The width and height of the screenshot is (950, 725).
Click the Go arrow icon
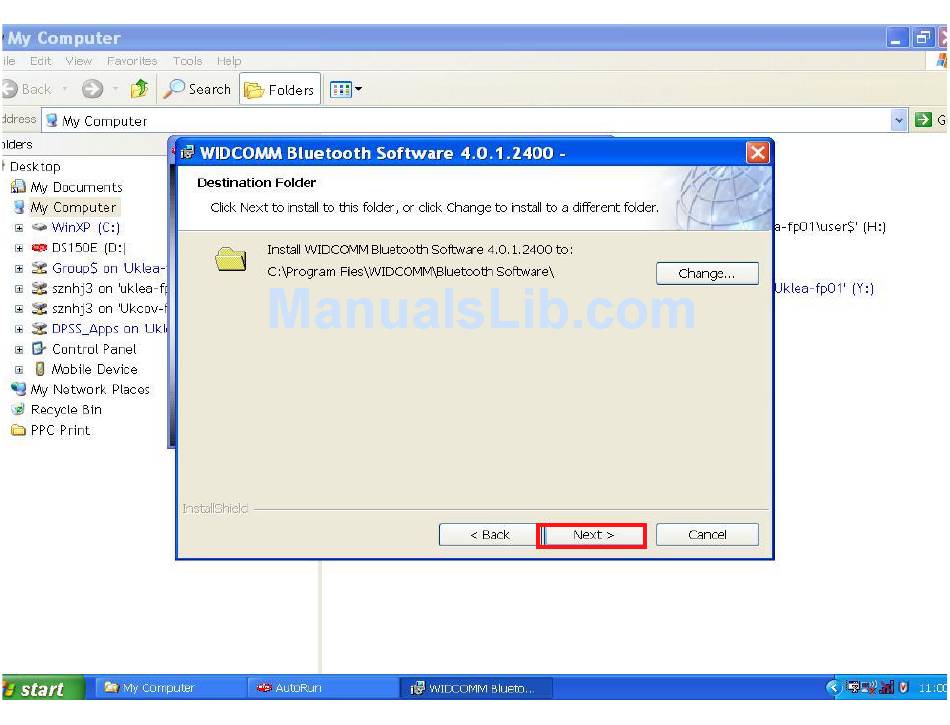click(923, 120)
